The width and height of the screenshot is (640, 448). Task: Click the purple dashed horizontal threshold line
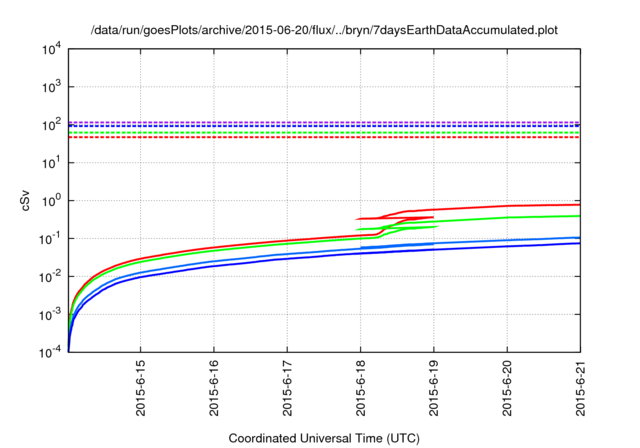point(300,122)
